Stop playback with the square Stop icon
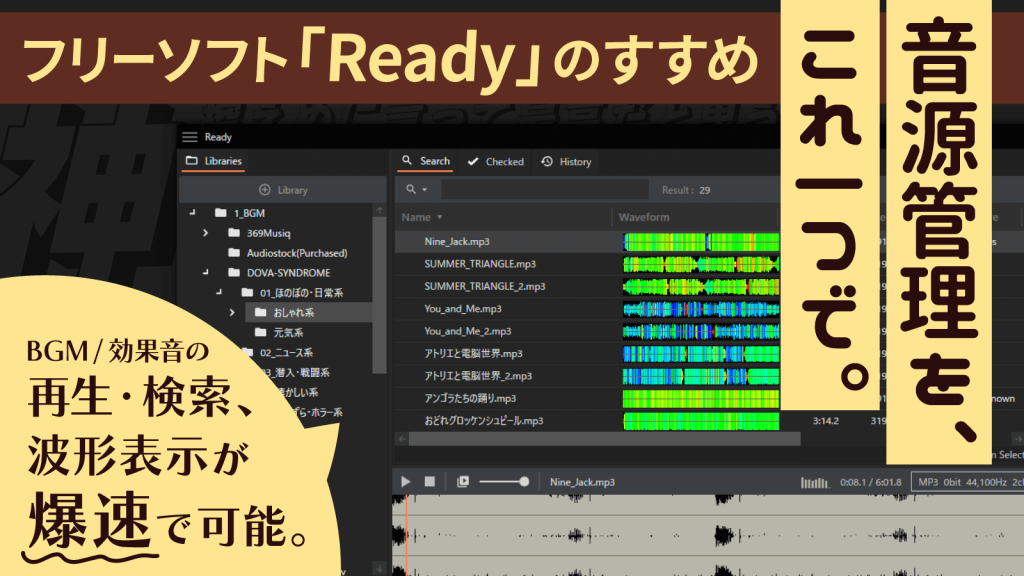The width and height of the screenshot is (1024, 576). tap(430, 481)
